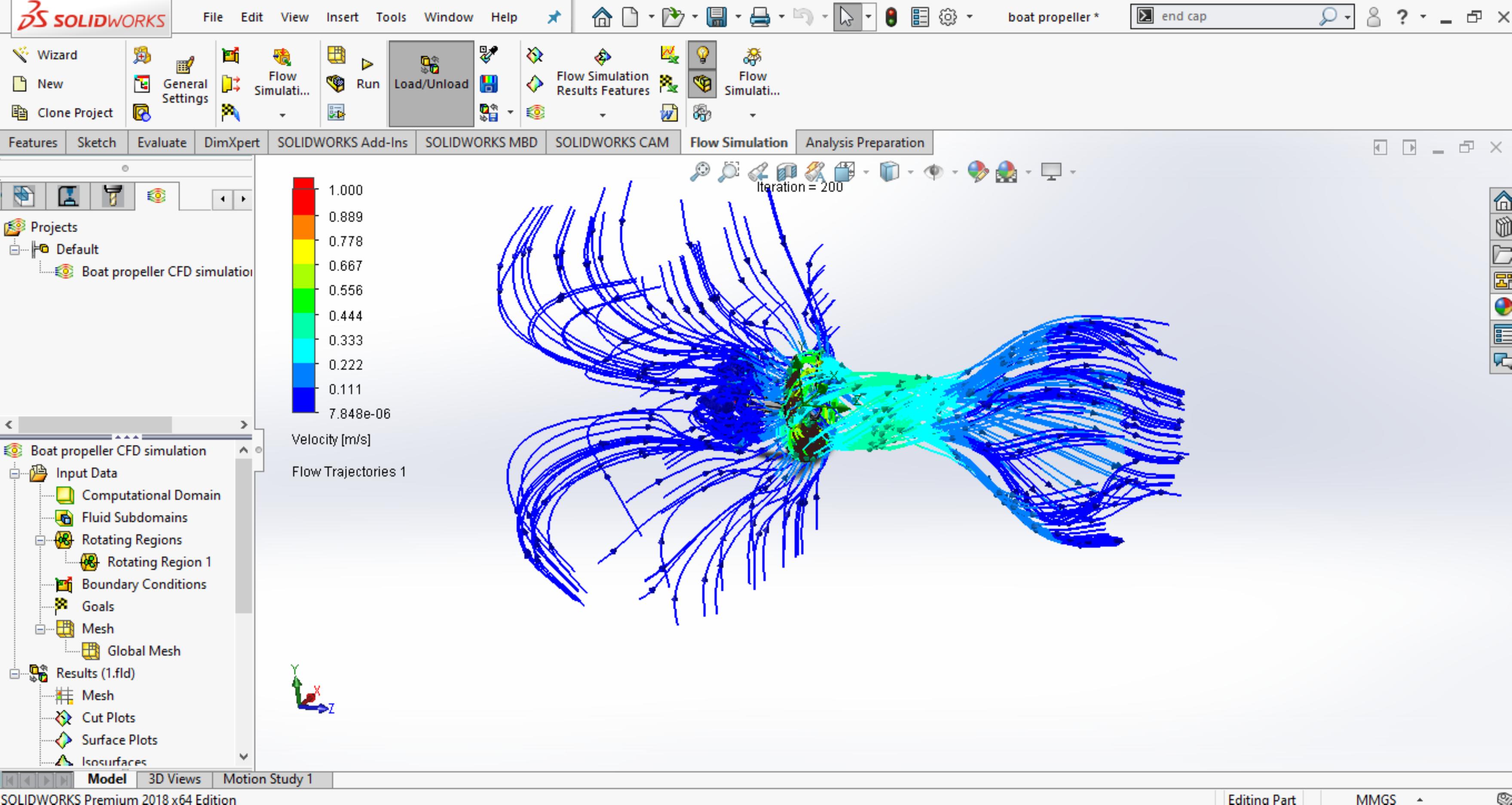This screenshot has width=1512, height=805.
Task: Collapse the Rotating Regions node
Action: point(40,540)
